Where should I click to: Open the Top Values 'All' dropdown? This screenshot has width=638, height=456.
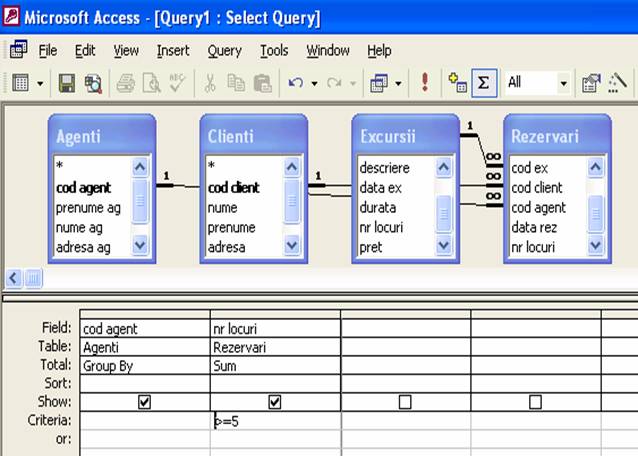(x=563, y=83)
